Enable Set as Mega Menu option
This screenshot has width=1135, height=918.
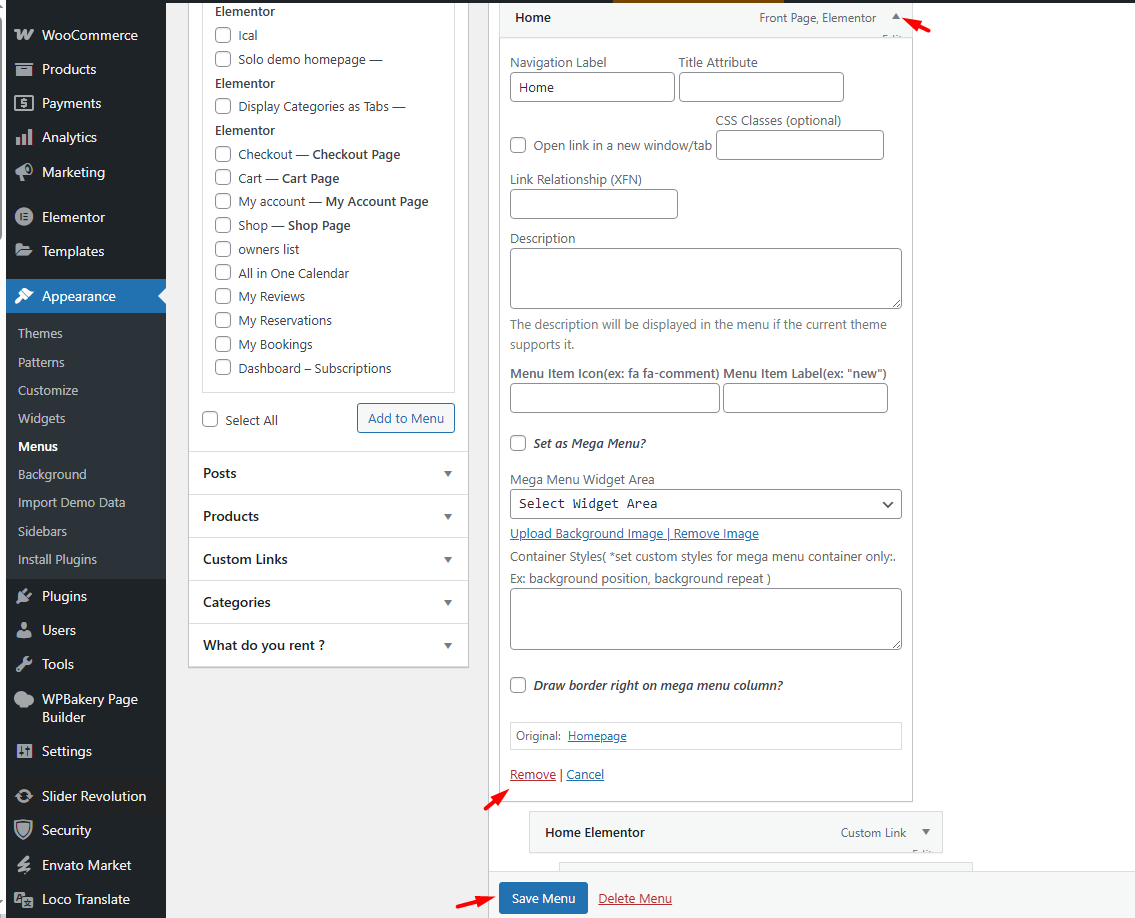coord(518,443)
